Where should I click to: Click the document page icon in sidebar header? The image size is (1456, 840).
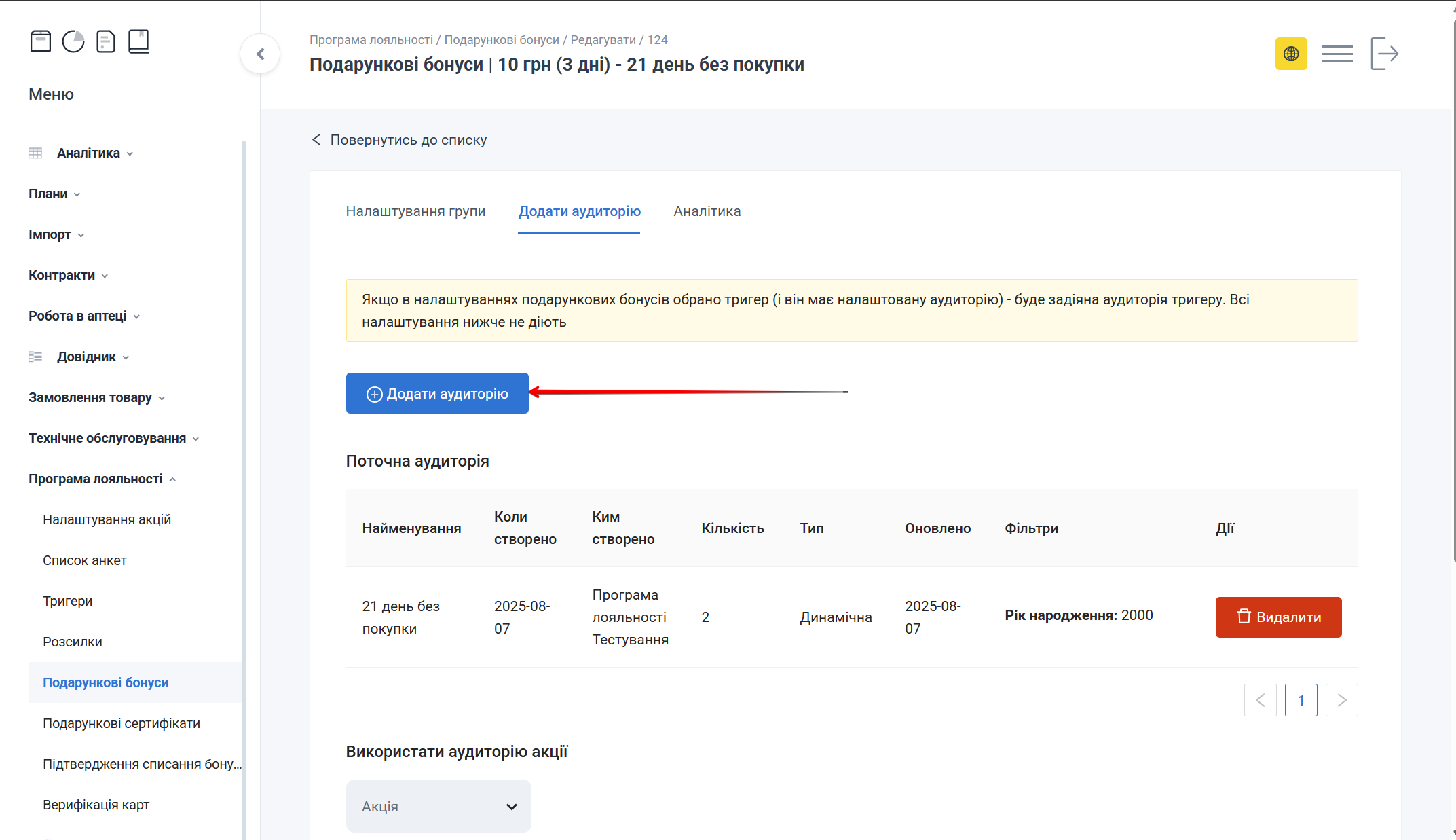(106, 41)
